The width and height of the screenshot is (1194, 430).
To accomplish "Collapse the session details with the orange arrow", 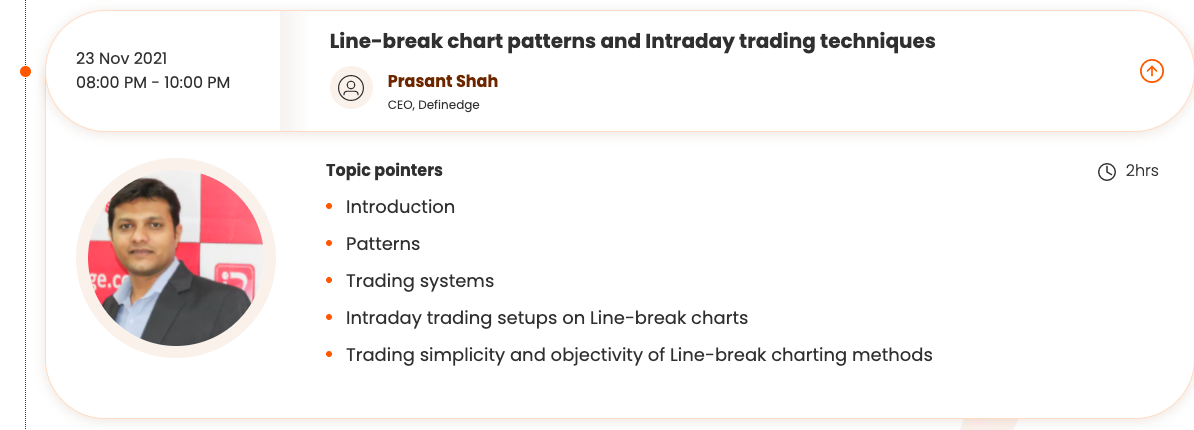I will [x=1152, y=71].
